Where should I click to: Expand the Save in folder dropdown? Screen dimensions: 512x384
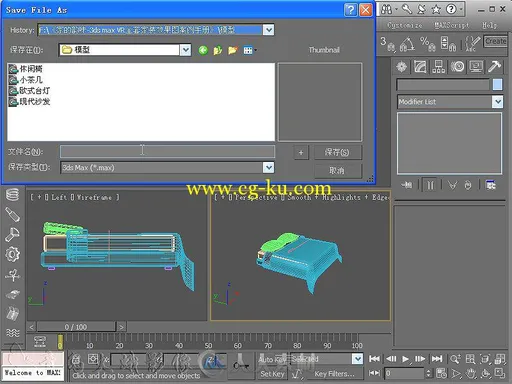[x=185, y=50]
